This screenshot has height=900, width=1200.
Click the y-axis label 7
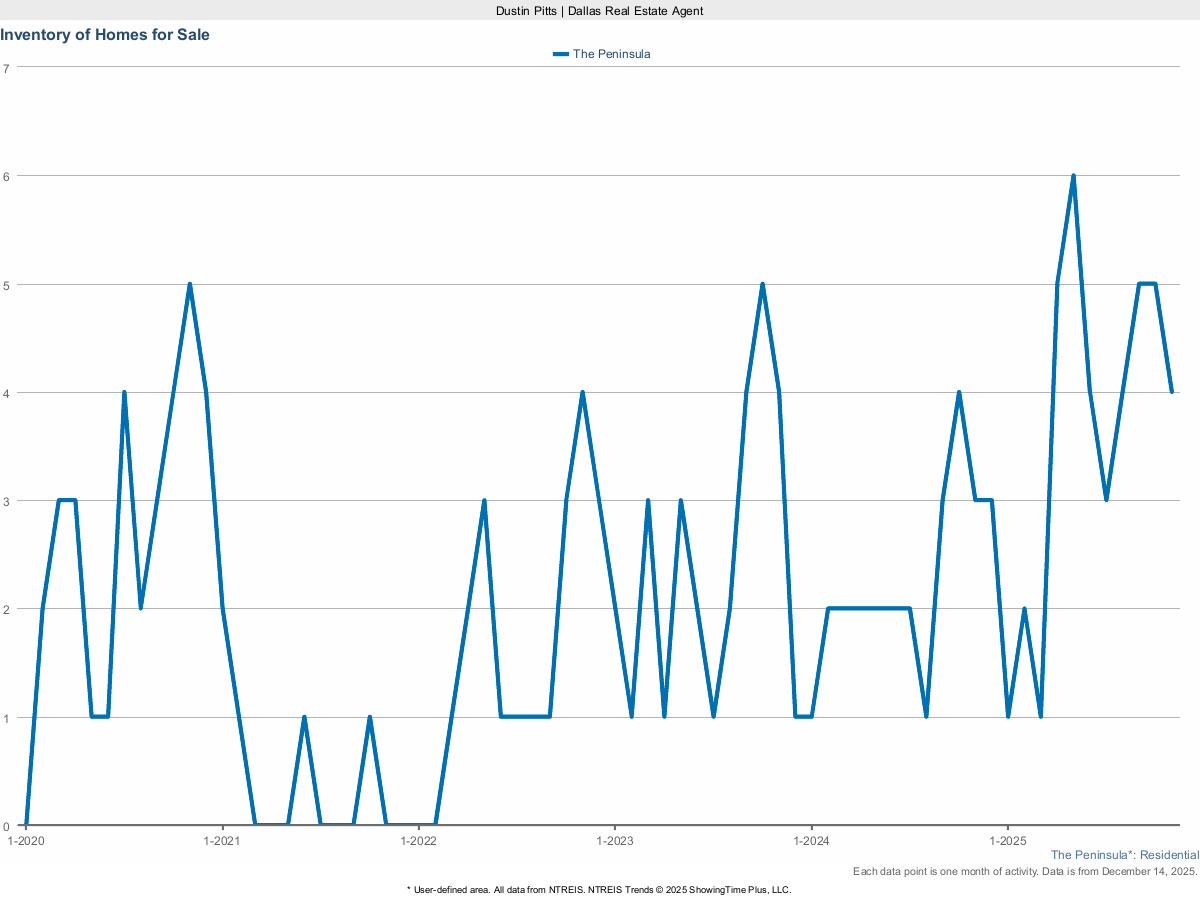click(6, 68)
